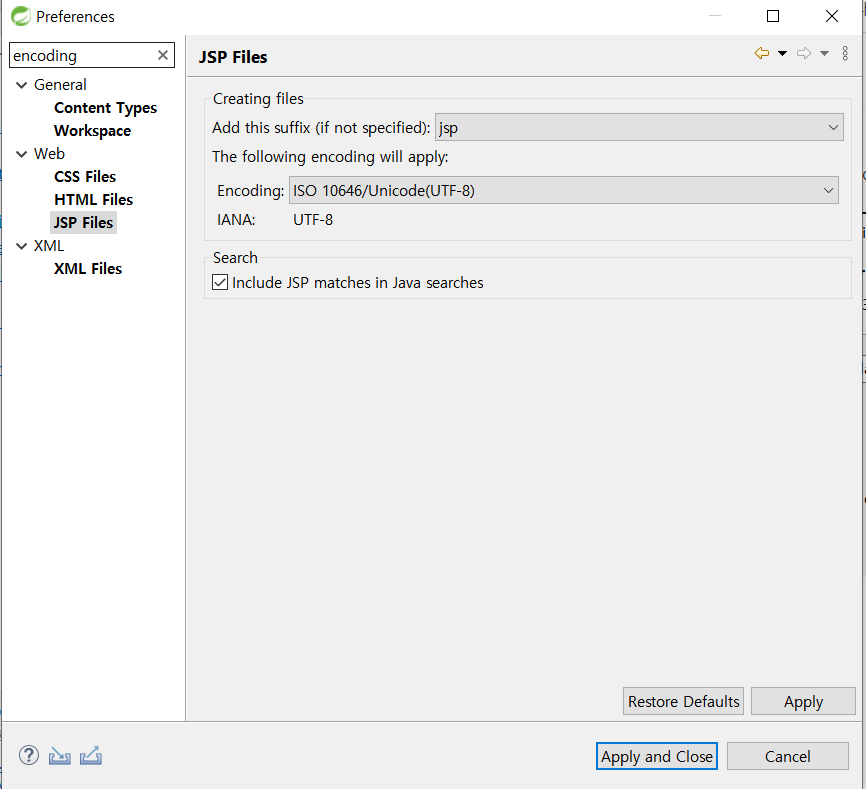Click the IANA value UTF-8 text

[313, 220]
